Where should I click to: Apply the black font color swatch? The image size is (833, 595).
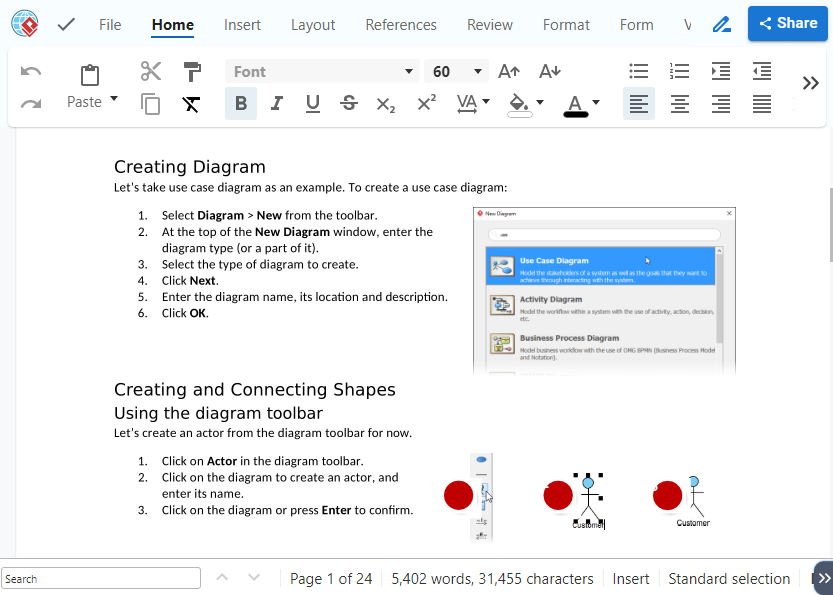(x=575, y=103)
